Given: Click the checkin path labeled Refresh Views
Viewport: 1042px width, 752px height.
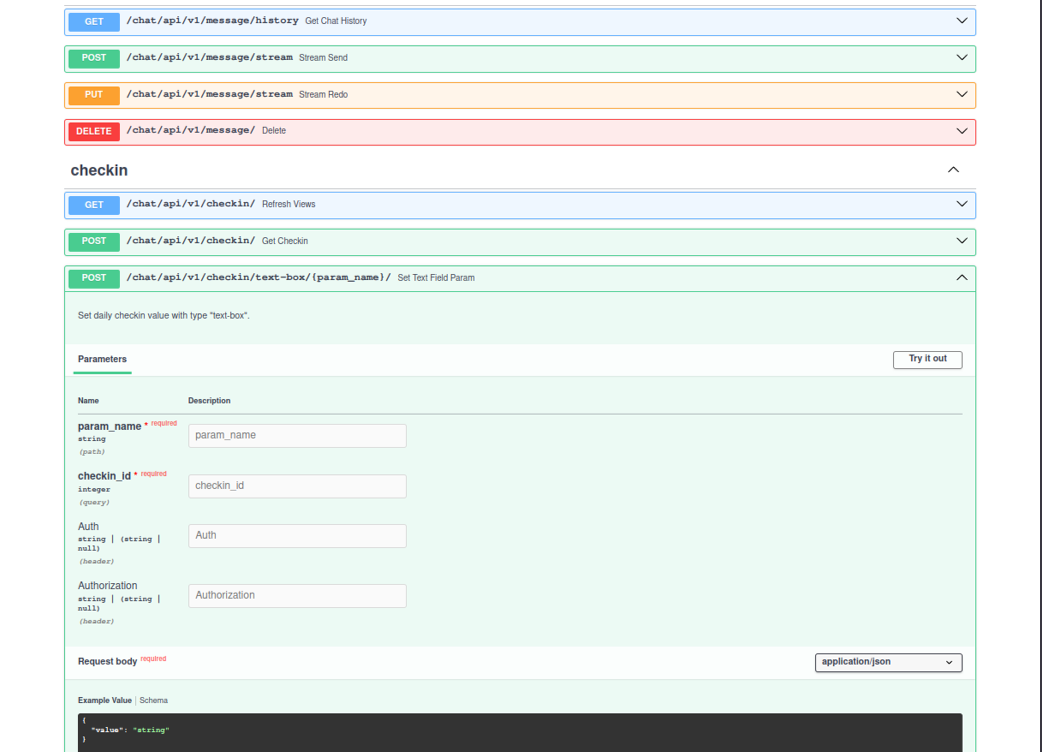Looking at the screenshot, I should [x=191, y=204].
